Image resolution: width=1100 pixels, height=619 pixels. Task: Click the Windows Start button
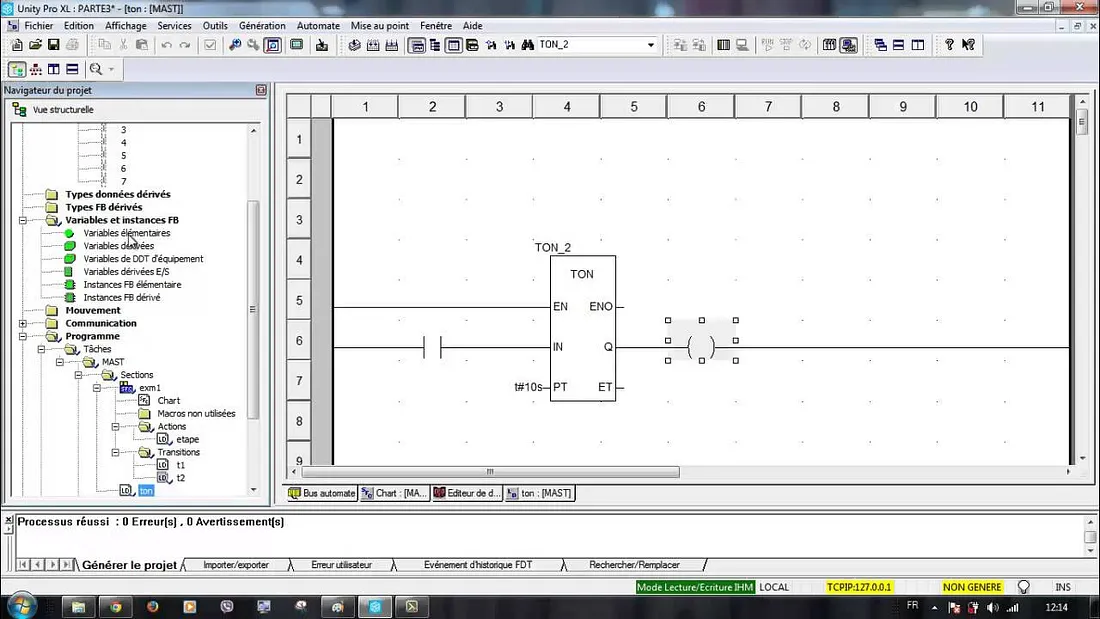(20, 606)
